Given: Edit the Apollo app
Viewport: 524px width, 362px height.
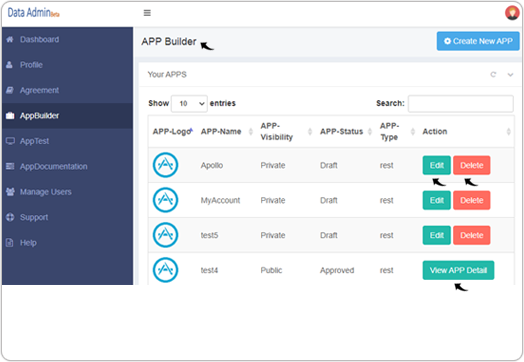Looking at the screenshot, I should pos(436,165).
